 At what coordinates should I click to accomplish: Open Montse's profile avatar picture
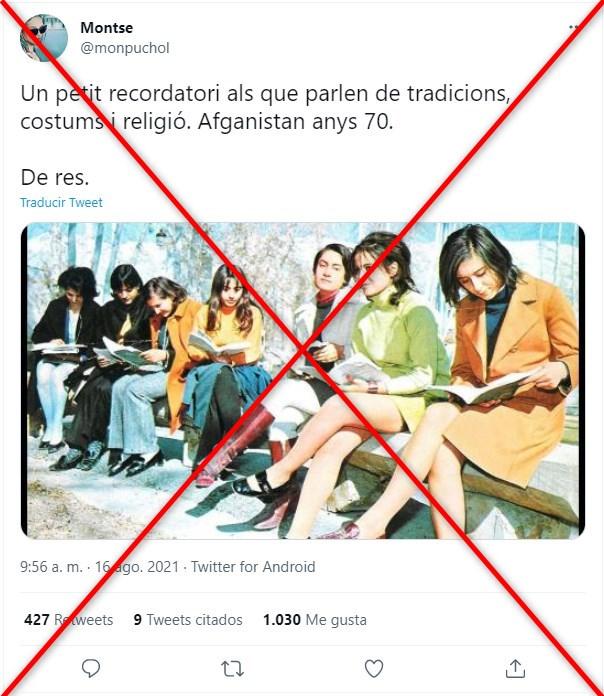[x=43, y=38]
